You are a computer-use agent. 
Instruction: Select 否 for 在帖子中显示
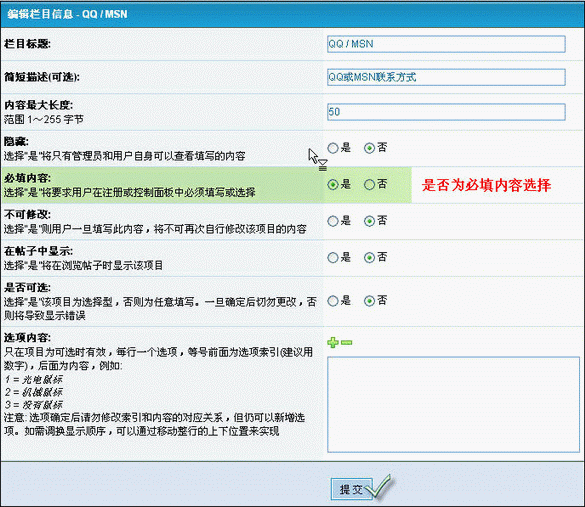point(369,258)
